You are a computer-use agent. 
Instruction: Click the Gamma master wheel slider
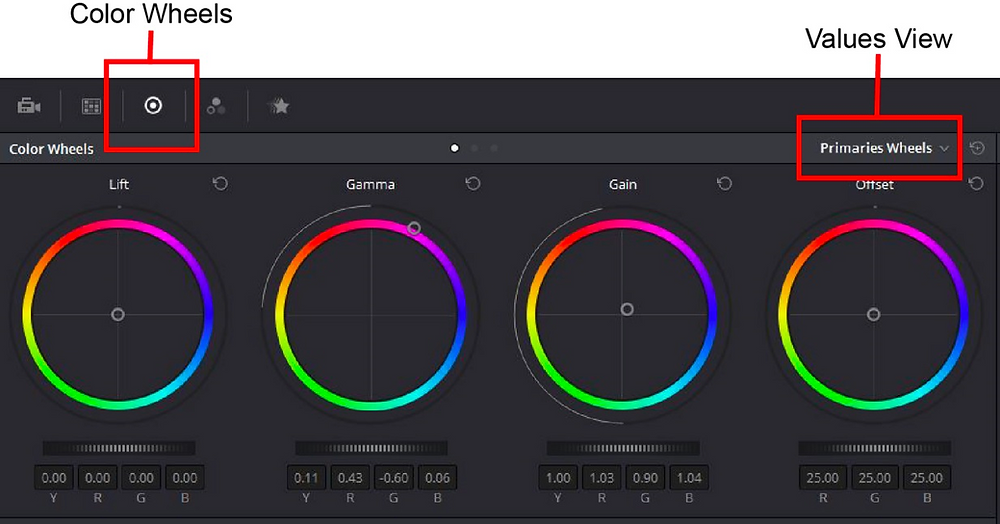pyautogui.click(x=371, y=448)
